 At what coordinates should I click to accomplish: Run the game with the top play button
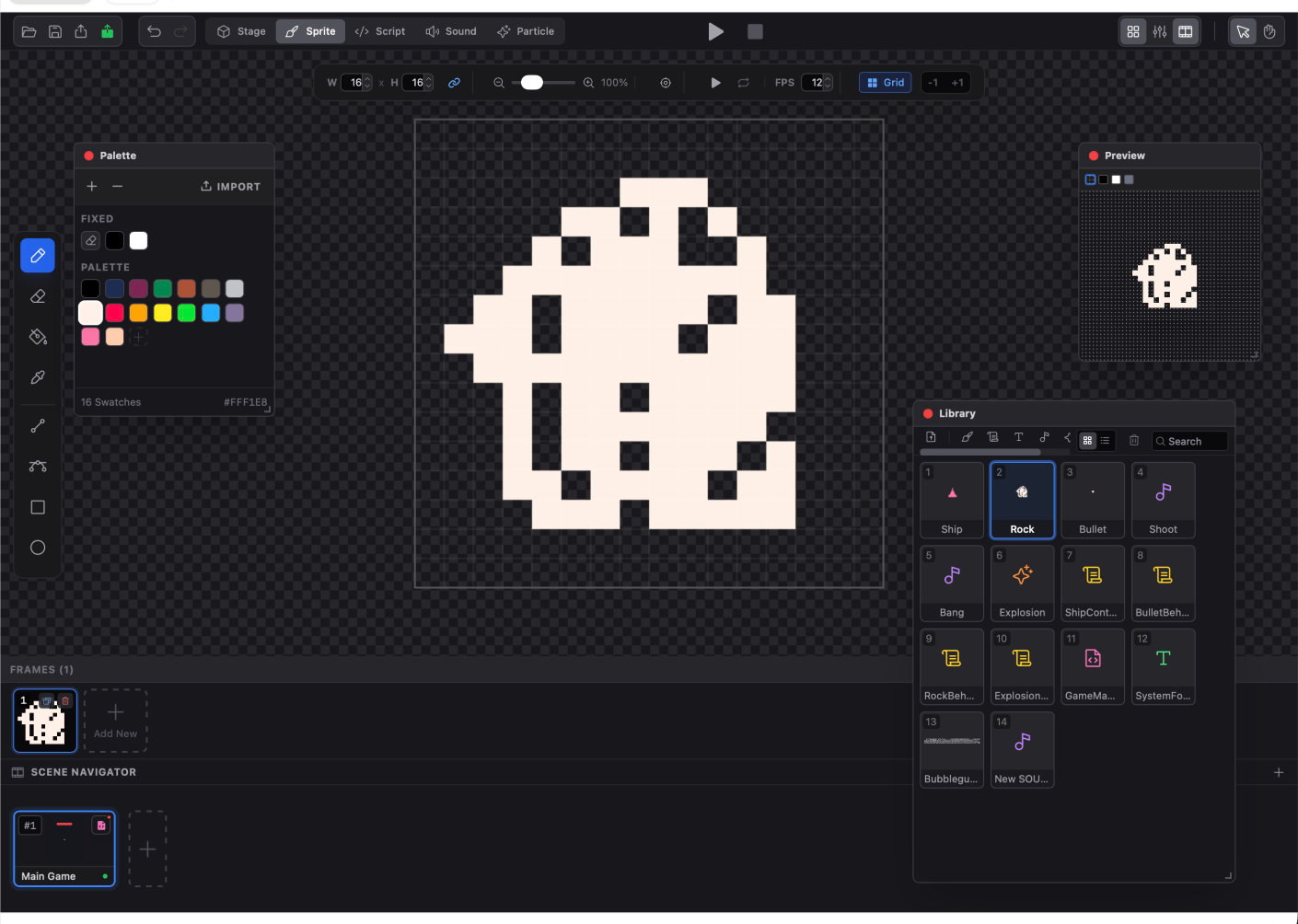715,32
